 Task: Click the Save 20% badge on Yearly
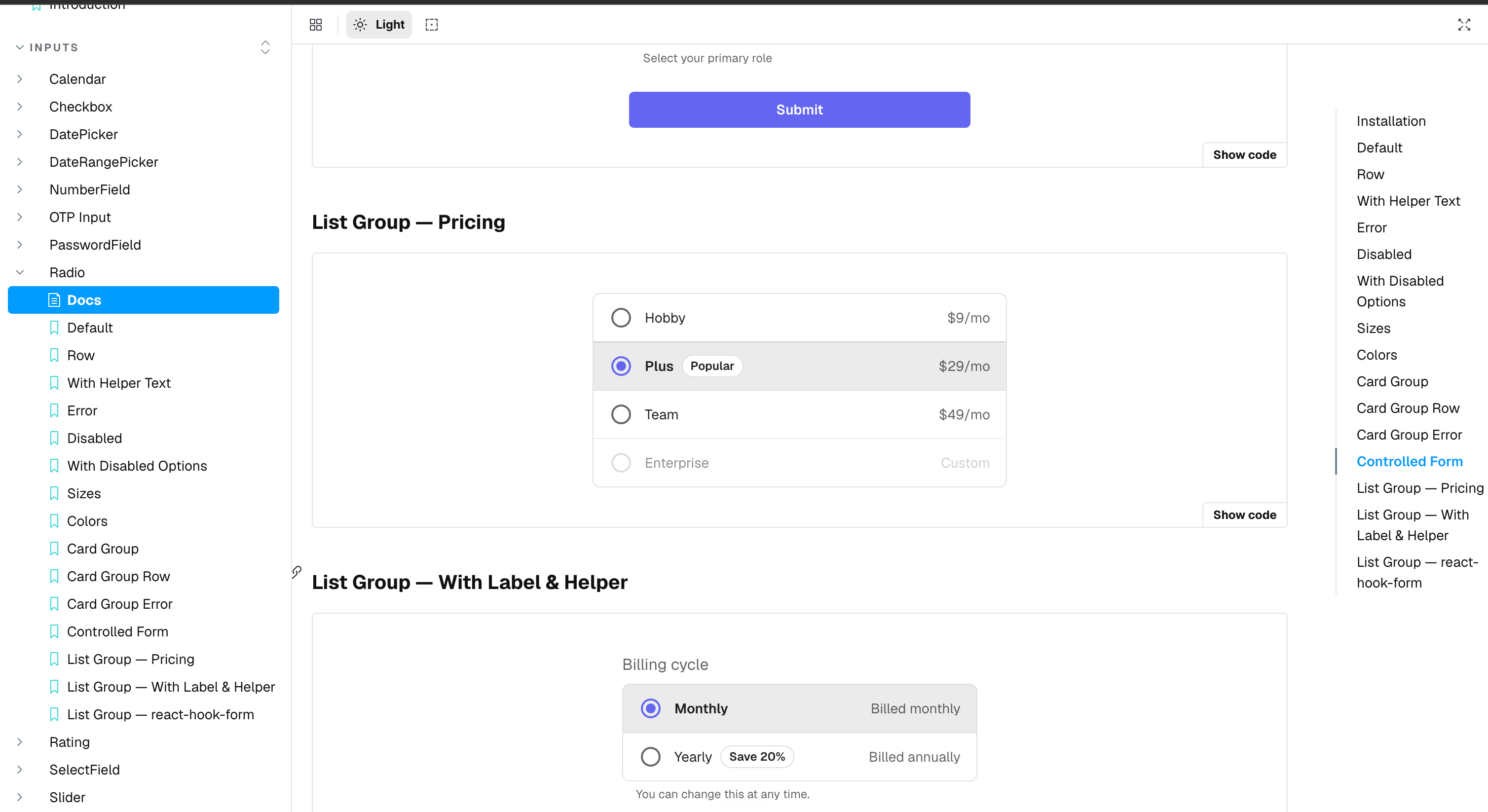point(757,757)
